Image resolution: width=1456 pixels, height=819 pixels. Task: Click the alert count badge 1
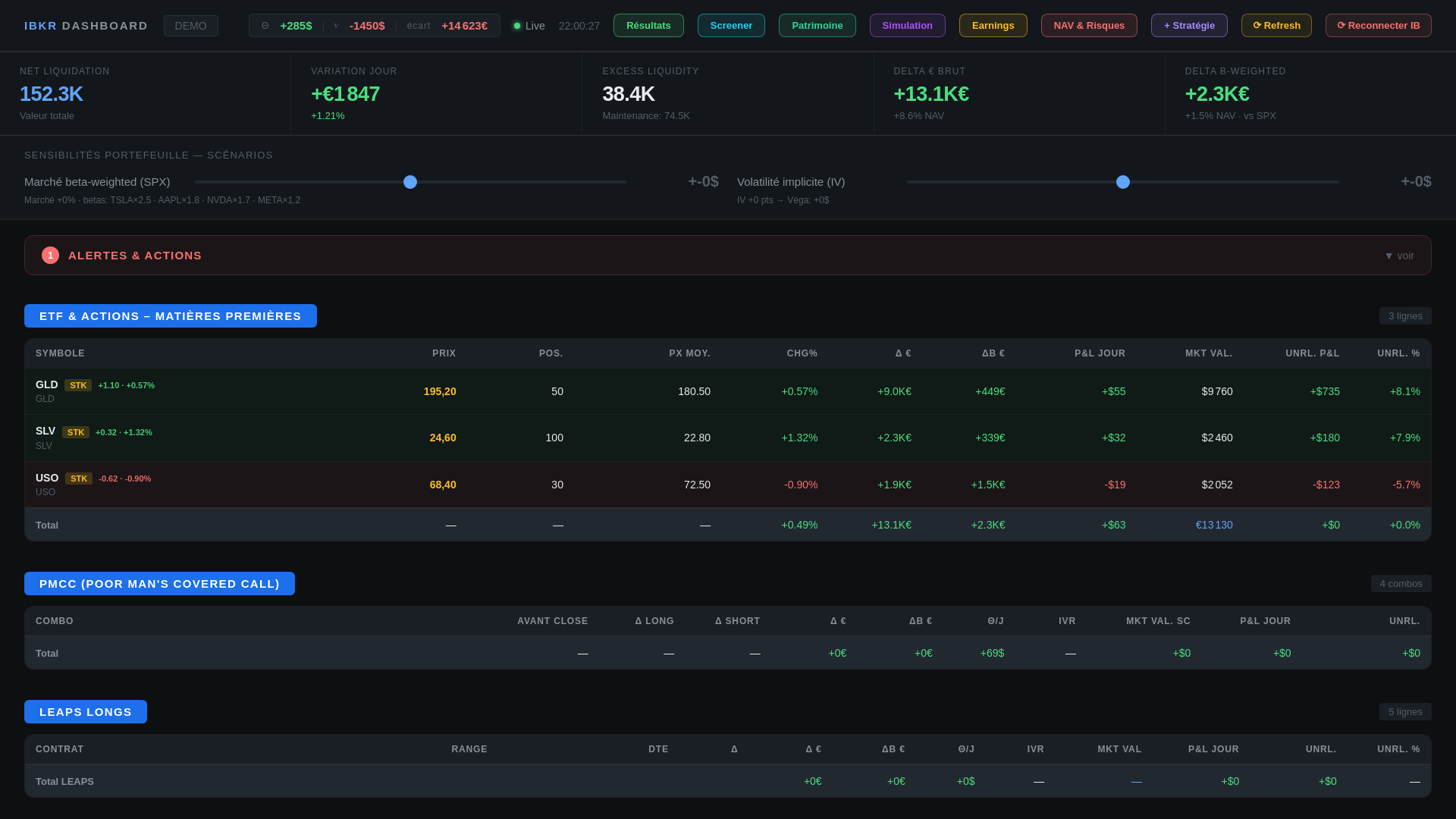pos(50,256)
